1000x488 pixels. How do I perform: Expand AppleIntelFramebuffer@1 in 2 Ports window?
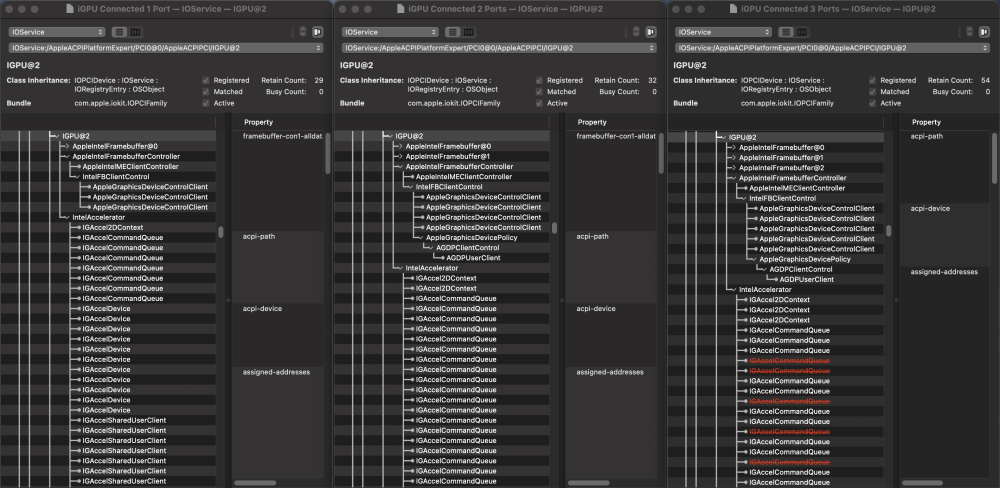point(400,156)
